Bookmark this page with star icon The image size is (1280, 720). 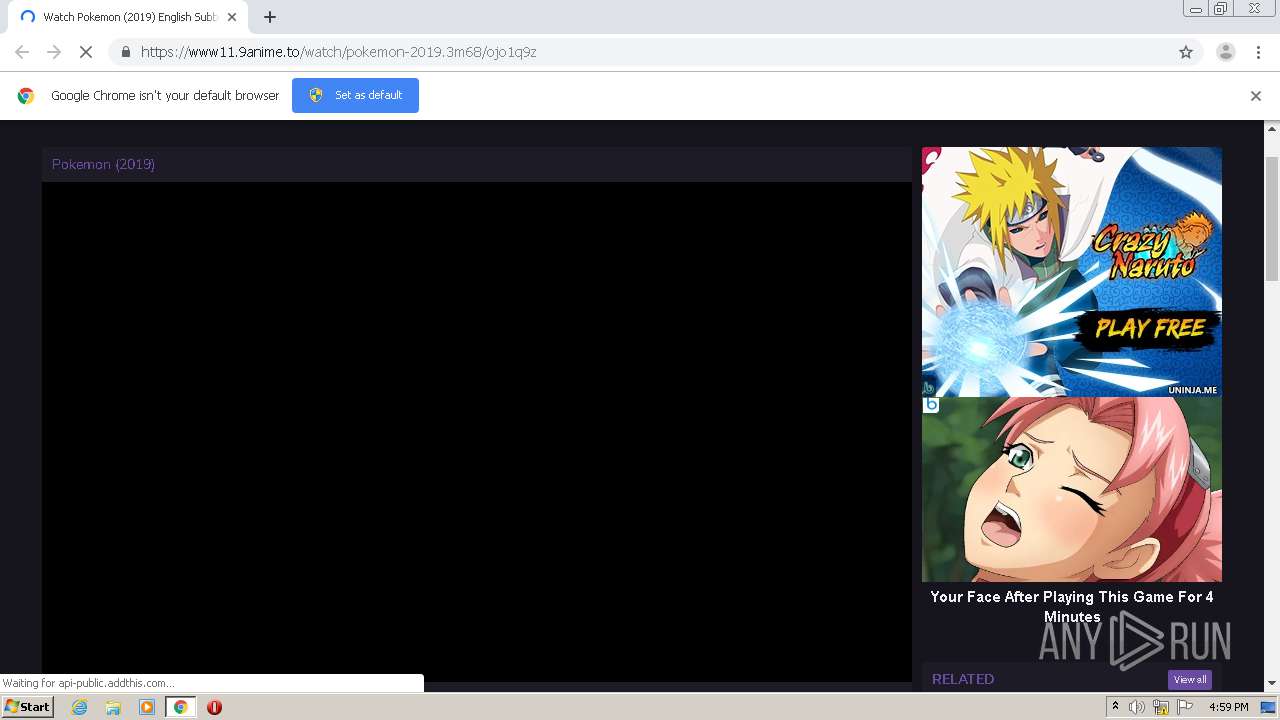tap(1186, 52)
